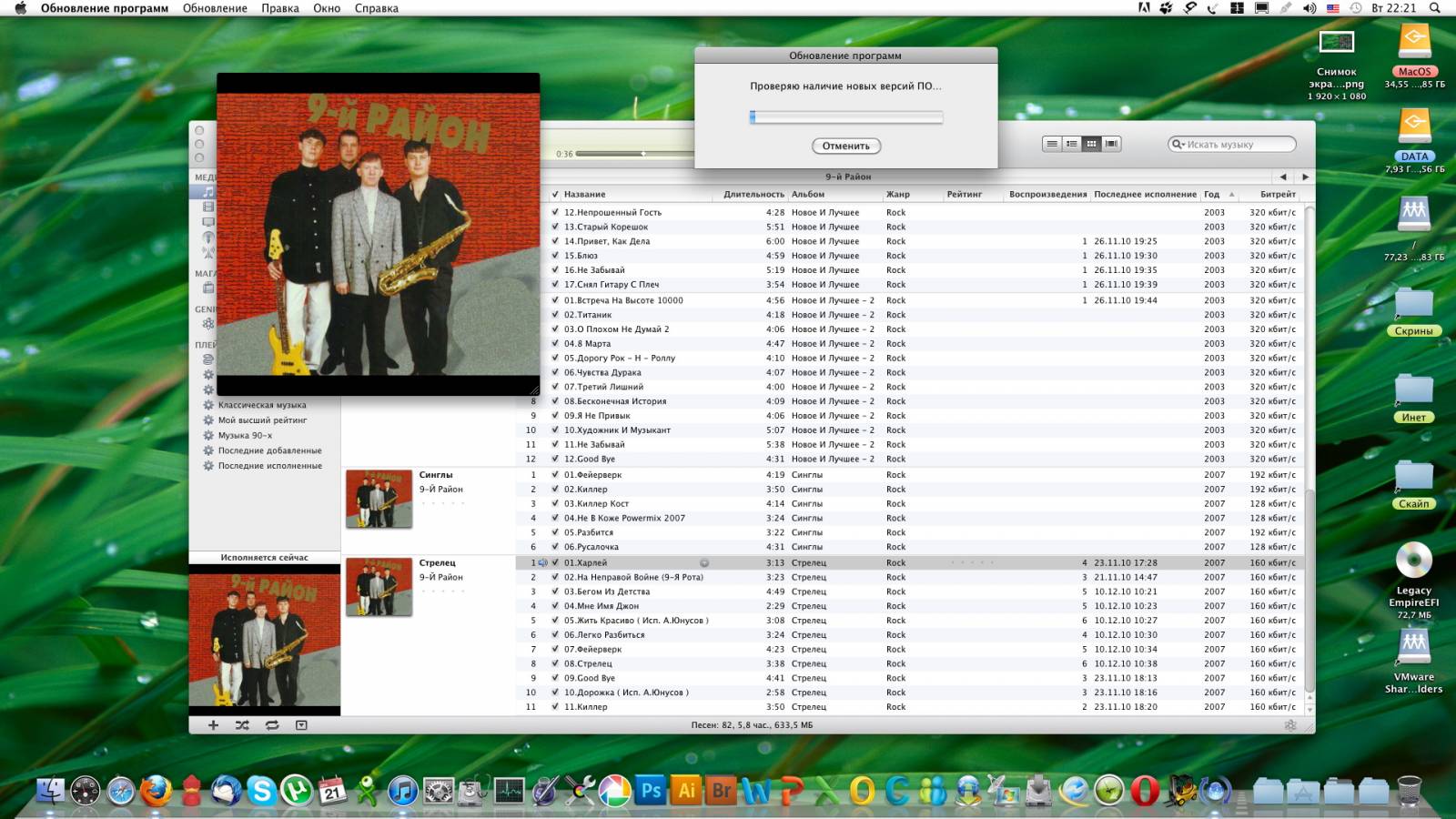Open the search field magnifier dropdown
This screenshot has height=819, width=1456.
[1178, 144]
